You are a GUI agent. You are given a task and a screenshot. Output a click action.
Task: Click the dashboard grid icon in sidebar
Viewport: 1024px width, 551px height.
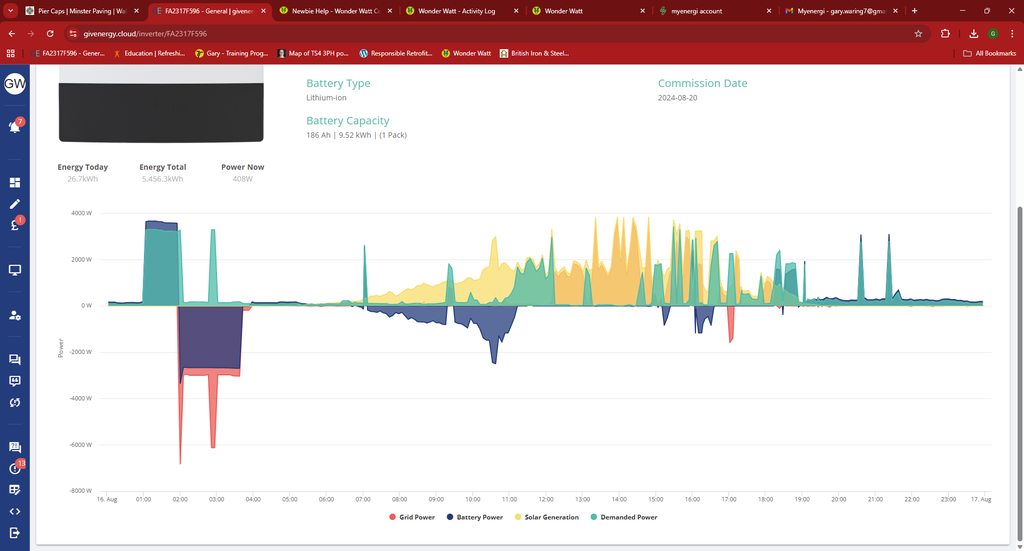point(15,183)
